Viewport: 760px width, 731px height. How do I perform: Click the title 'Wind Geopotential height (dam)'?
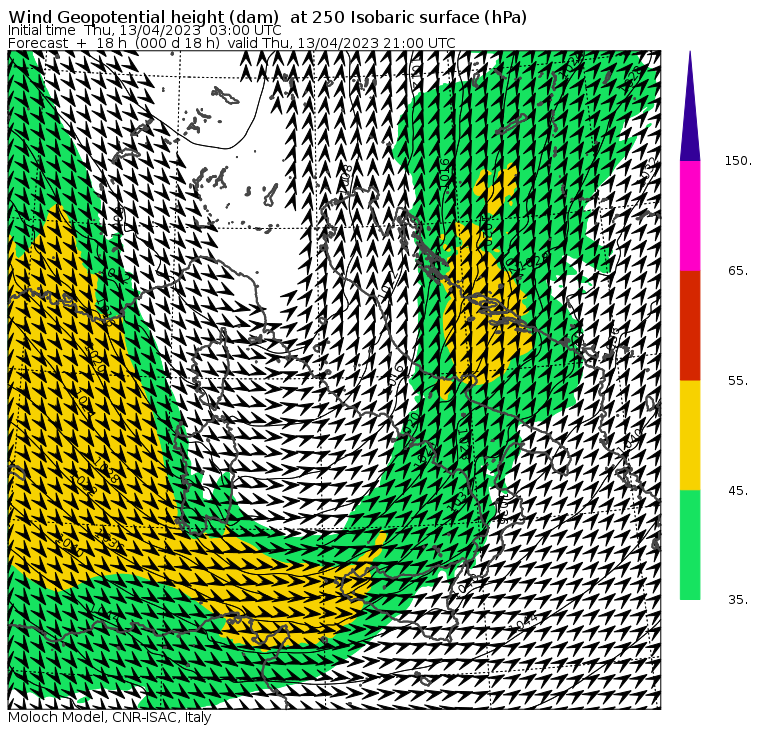(x=143, y=17)
